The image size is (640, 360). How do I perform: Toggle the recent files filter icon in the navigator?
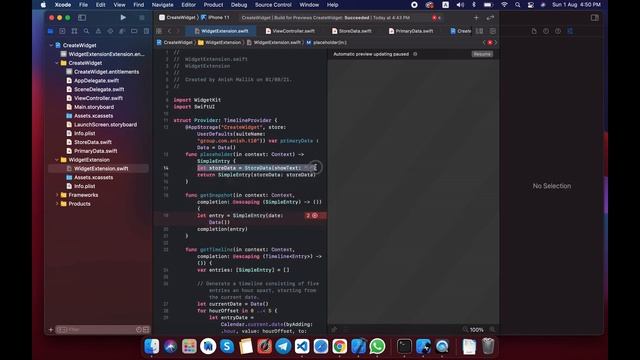point(139,329)
